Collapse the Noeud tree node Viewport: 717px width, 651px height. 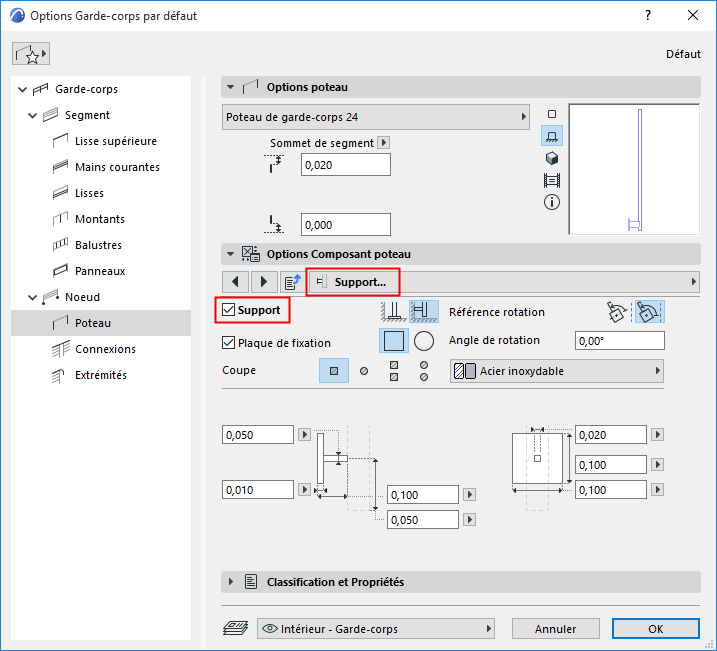[x=32, y=298]
